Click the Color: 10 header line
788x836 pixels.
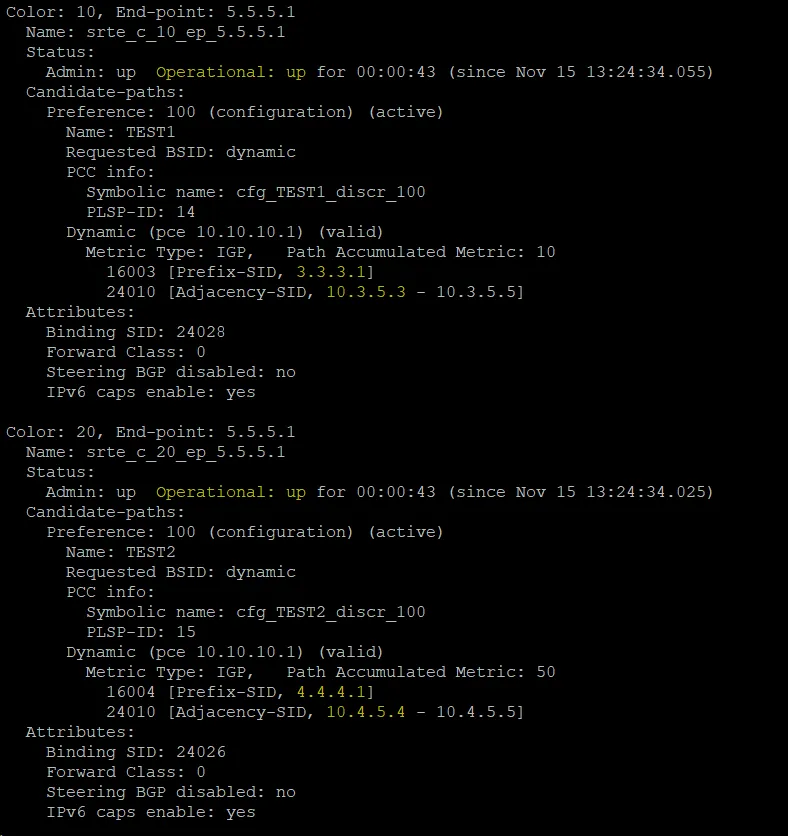(150, 12)
